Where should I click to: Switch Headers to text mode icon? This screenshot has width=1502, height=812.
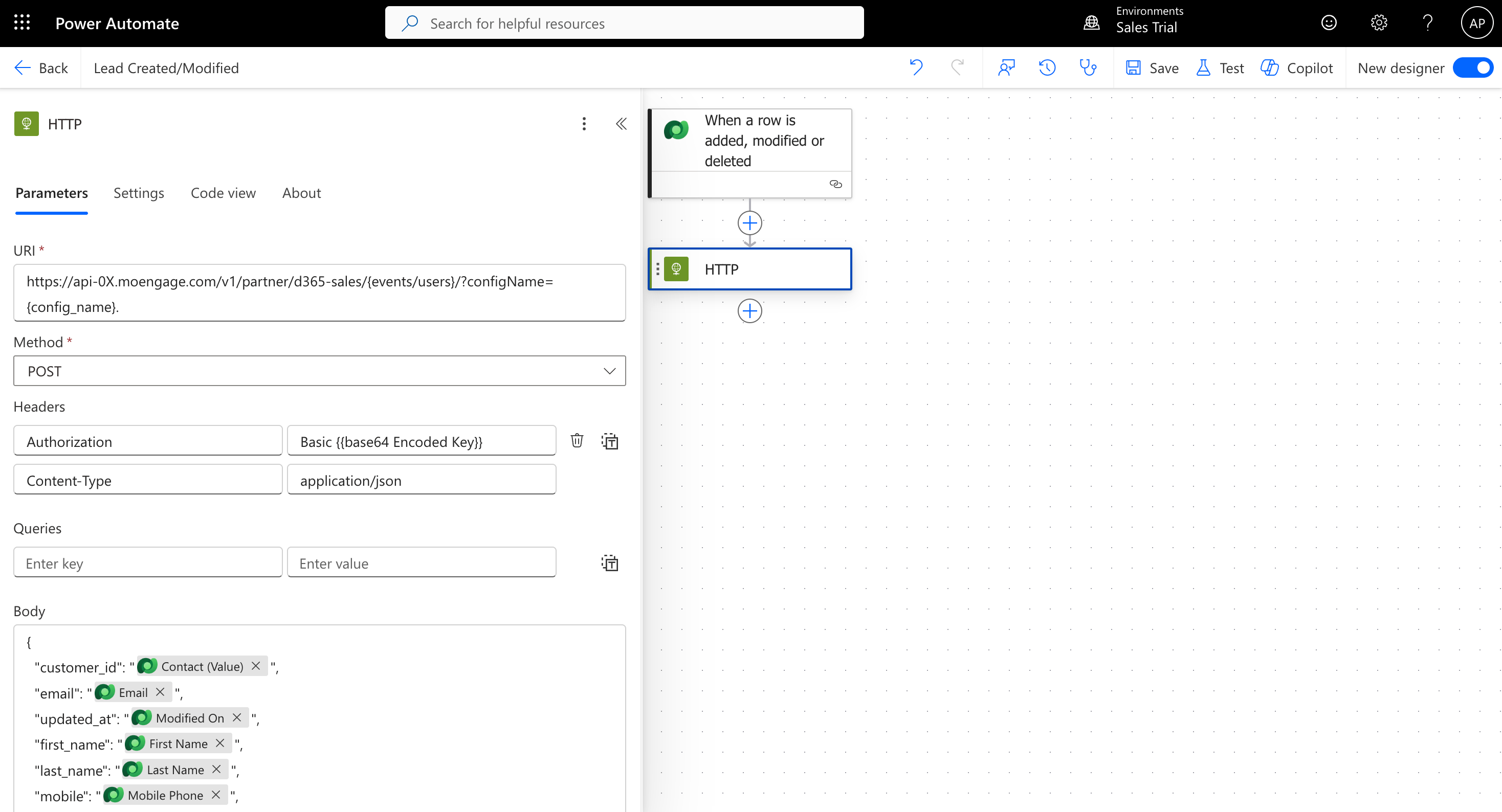[610, 441]
